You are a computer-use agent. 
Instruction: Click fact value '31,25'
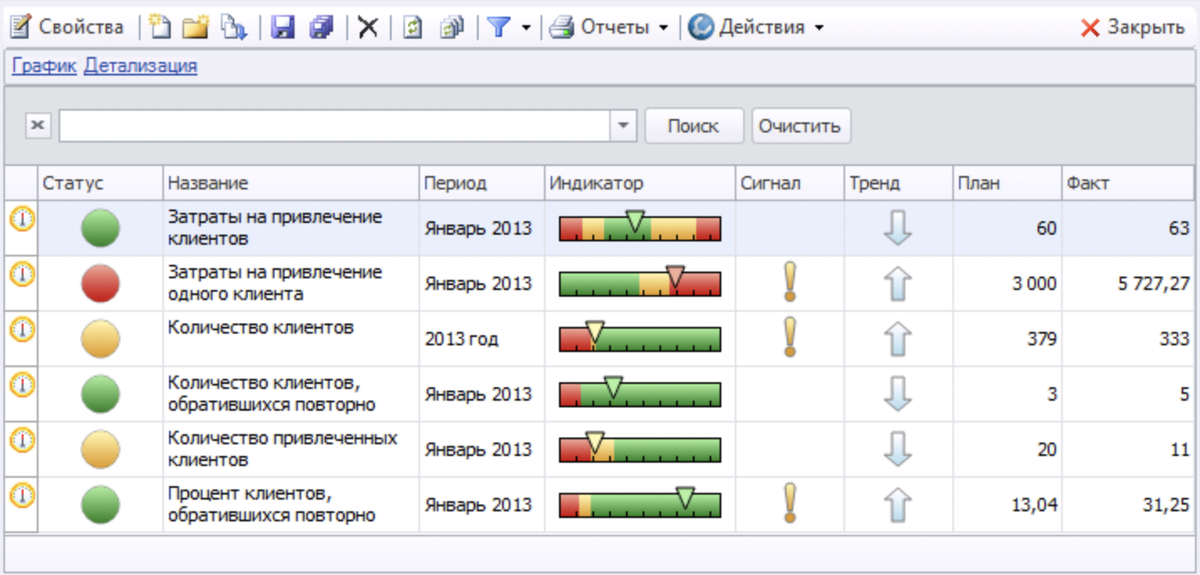pos(1167,505)
